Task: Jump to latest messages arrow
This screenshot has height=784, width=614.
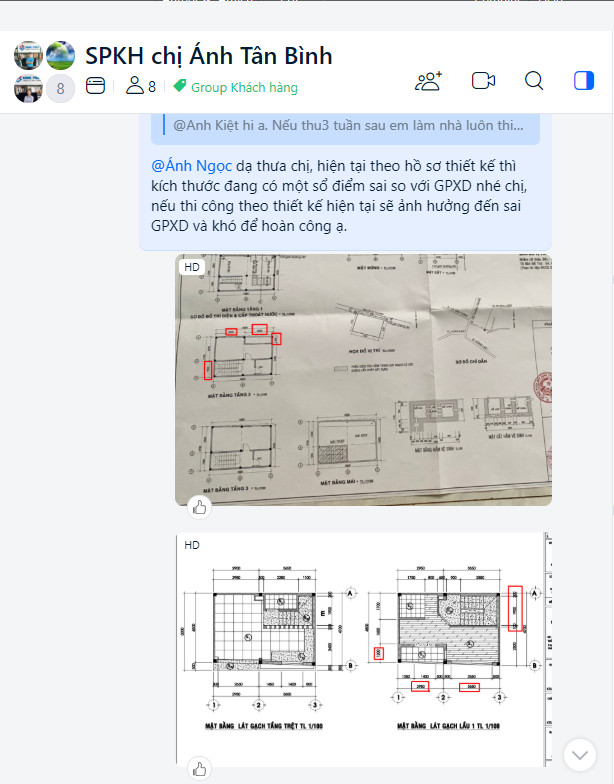Action: pos(580,755)
